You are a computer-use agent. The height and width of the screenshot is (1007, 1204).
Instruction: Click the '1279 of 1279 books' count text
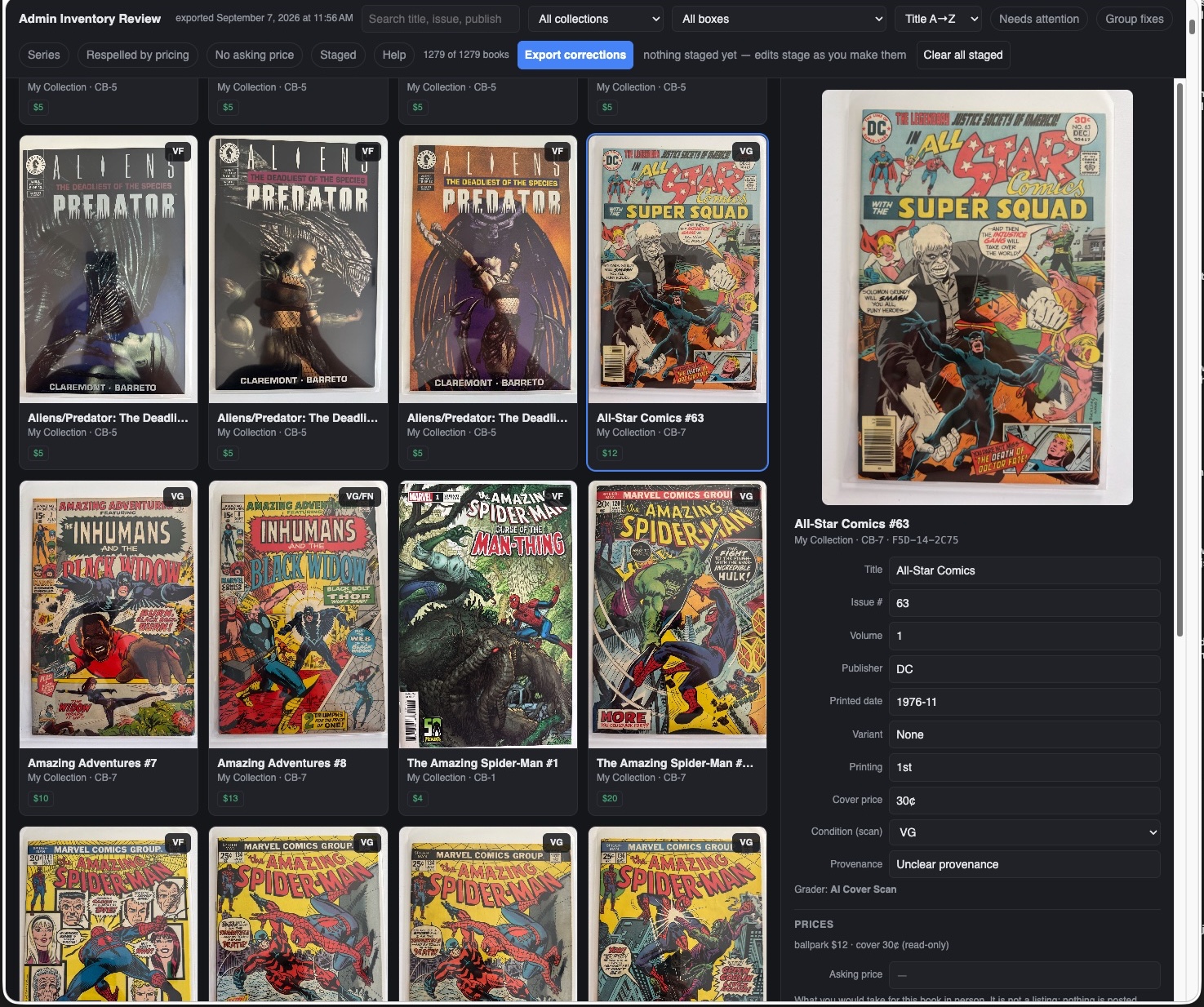(x=466, y=55)
